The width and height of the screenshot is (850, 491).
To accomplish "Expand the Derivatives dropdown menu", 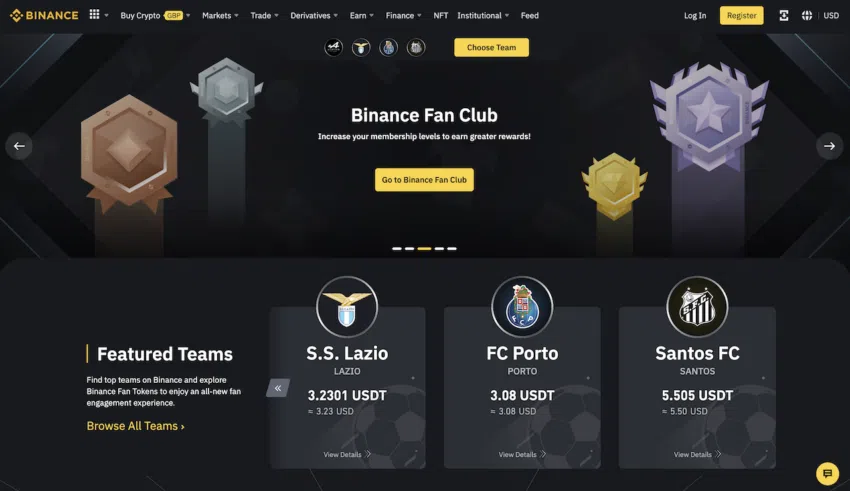I will pos(314,16).
